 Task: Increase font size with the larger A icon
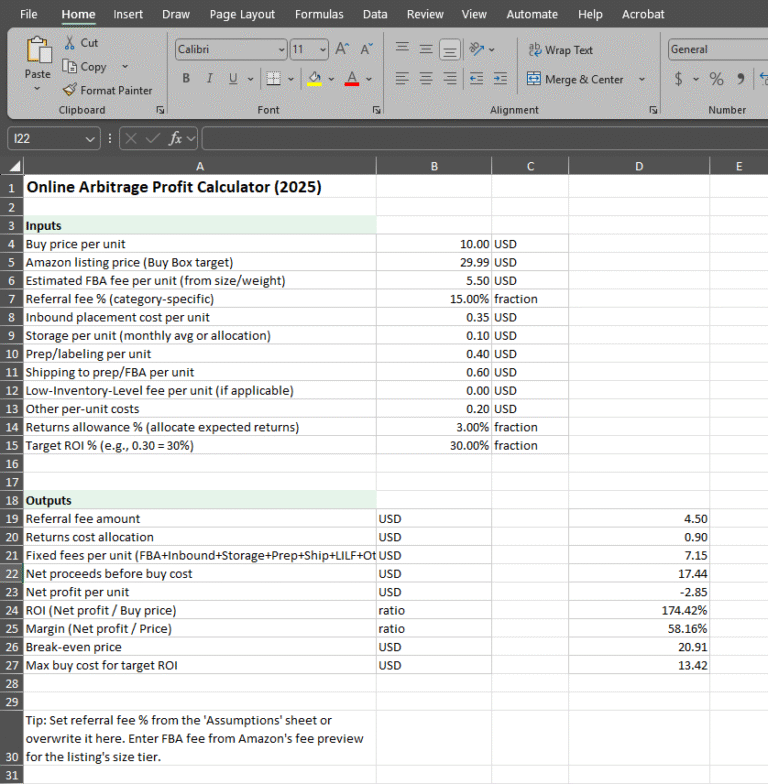coord(342,49)
